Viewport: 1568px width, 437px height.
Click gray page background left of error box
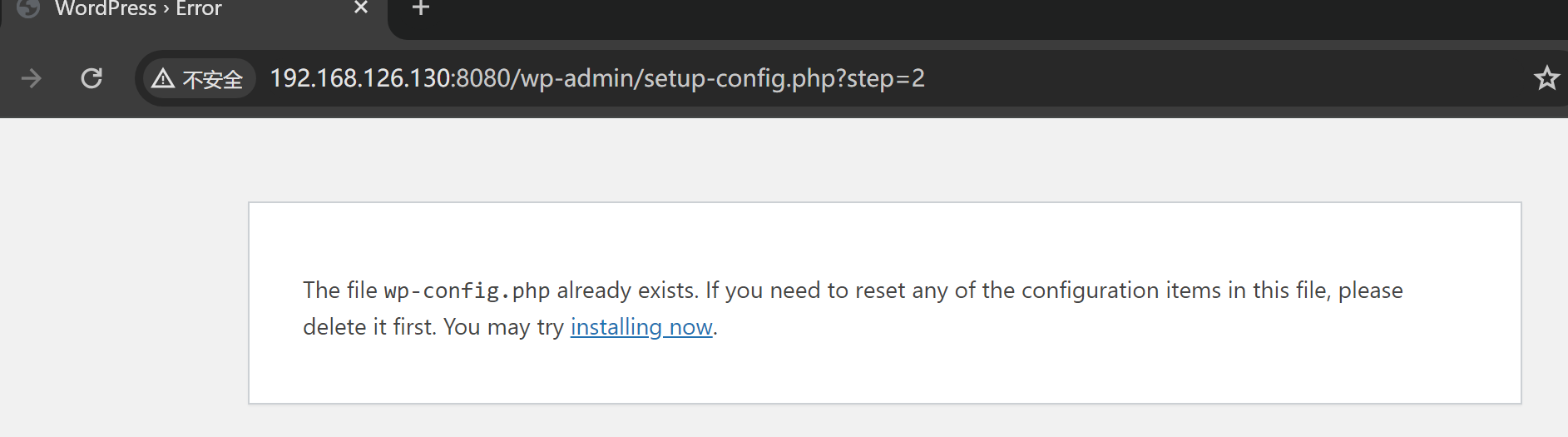pos(125,300)
